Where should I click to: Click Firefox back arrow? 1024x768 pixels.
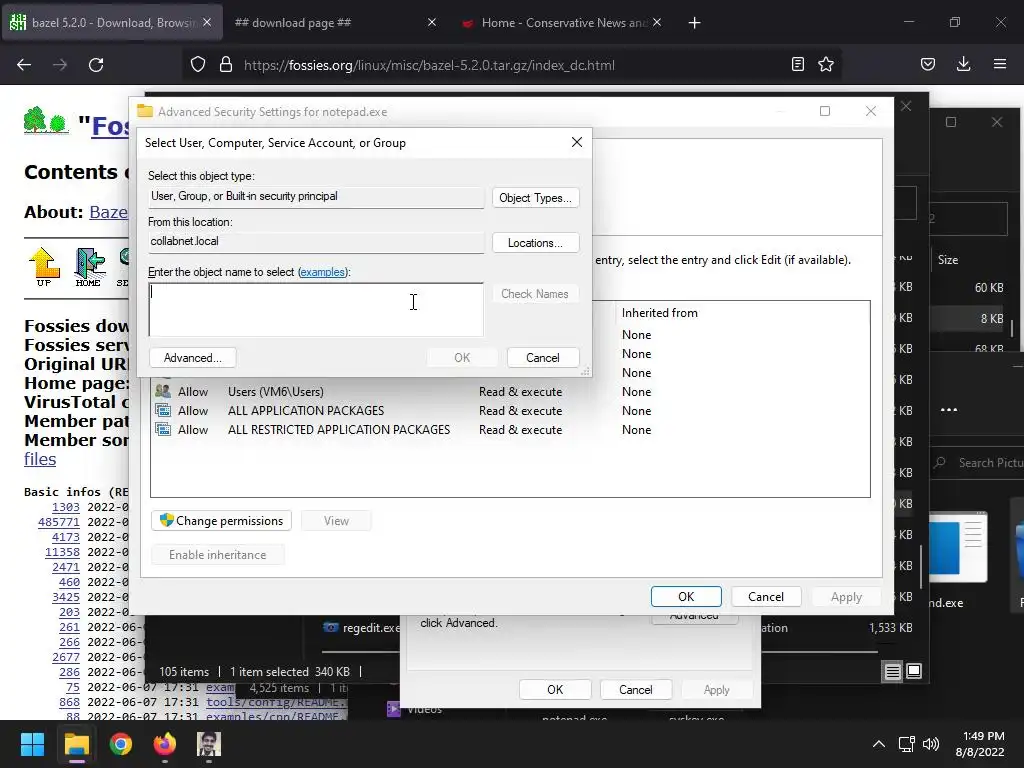24,65
